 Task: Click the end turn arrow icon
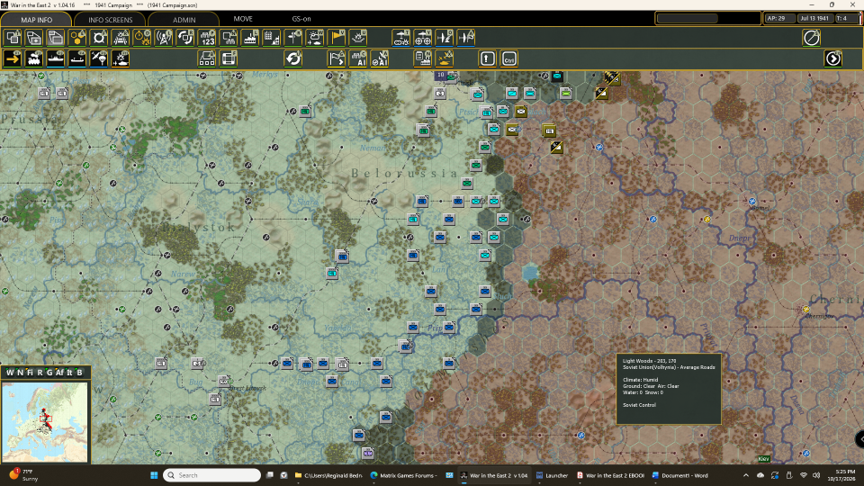pos(833,58)
